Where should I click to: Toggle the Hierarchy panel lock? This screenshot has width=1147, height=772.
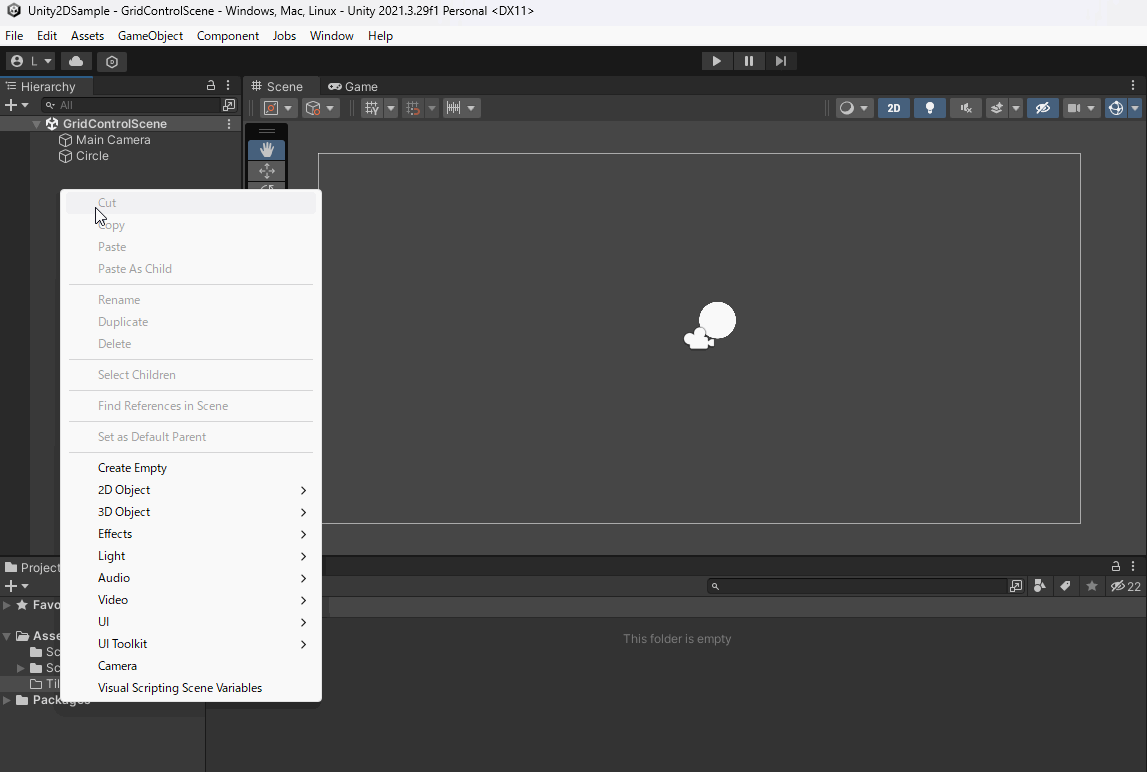pos(211,86)
